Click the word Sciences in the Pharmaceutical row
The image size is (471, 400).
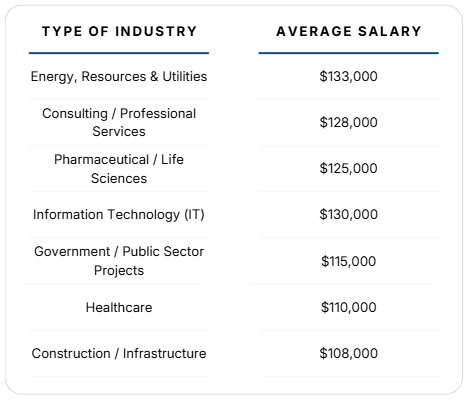pyautogui.click(x=119, y=178)
